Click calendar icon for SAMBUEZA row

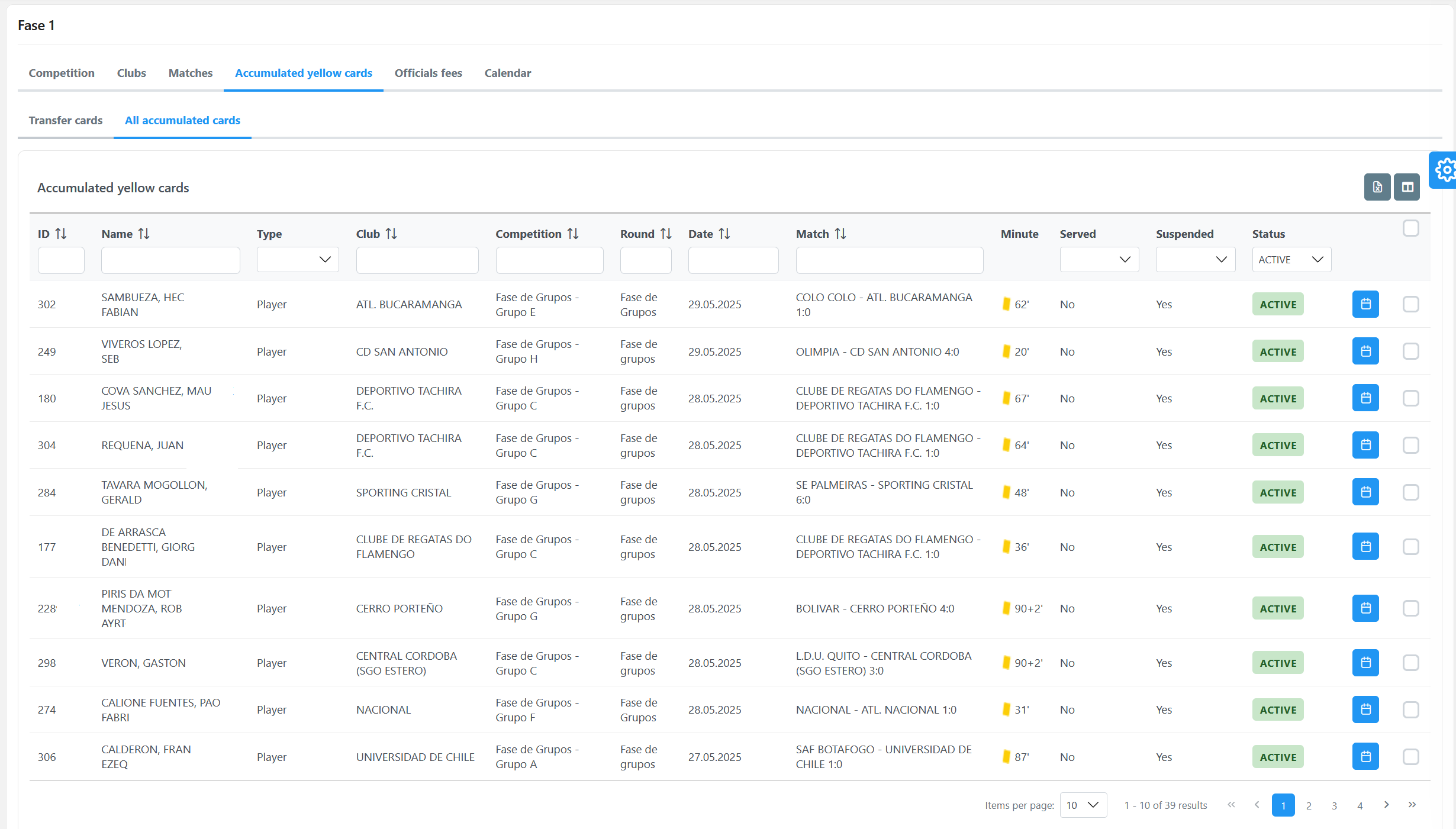click(x=1365, y=304)
